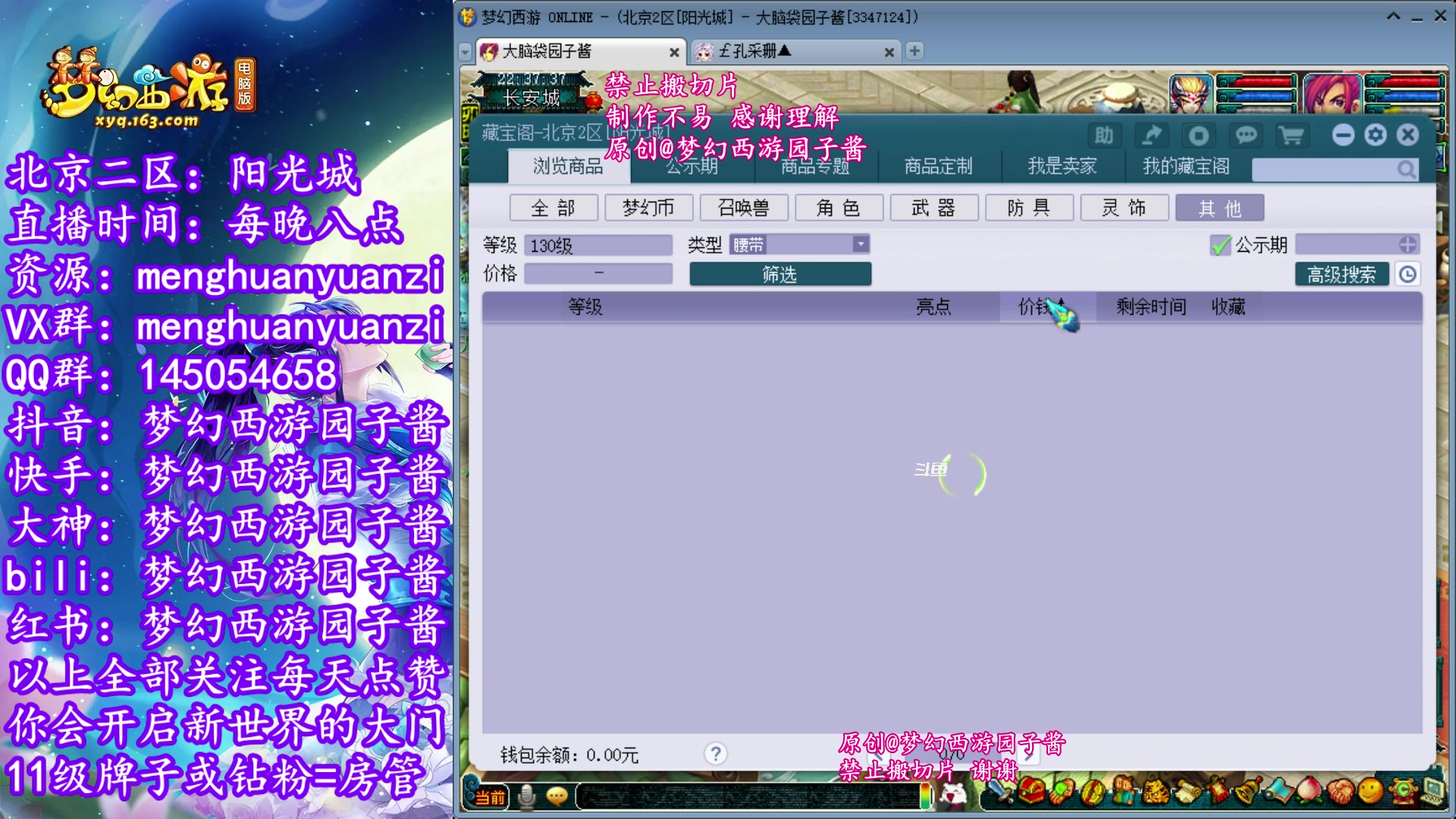Click the first character's red health bar
This screenshot has width=1456, height=819.
(1257, 80)
